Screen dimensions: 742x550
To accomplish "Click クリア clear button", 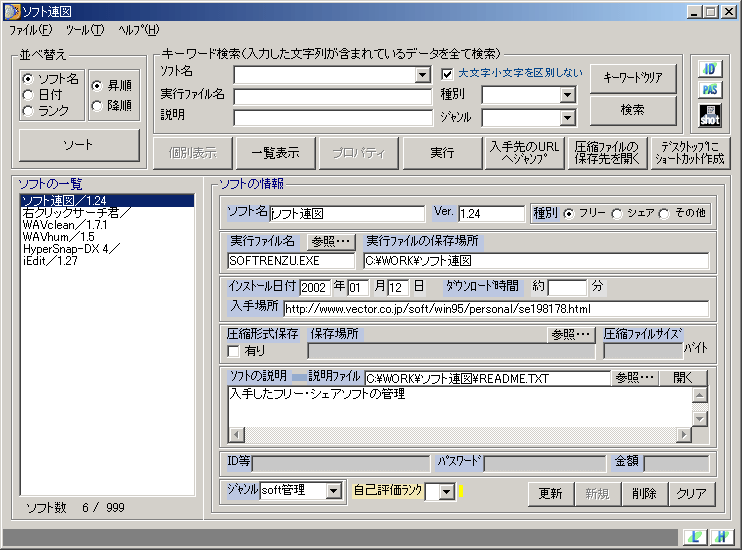I will pos(691,494).
